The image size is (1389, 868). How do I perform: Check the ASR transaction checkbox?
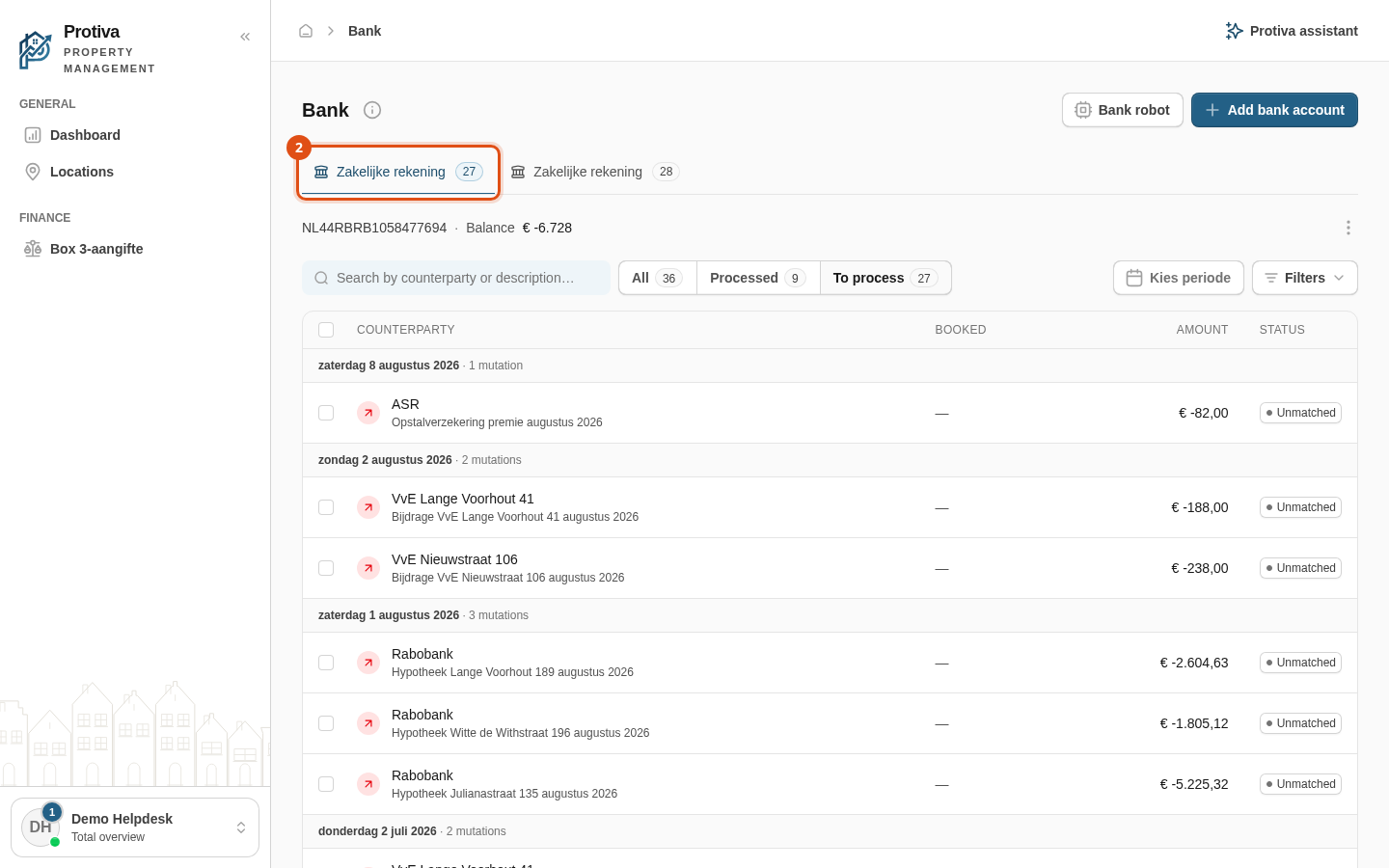click(x=326, y=413)
